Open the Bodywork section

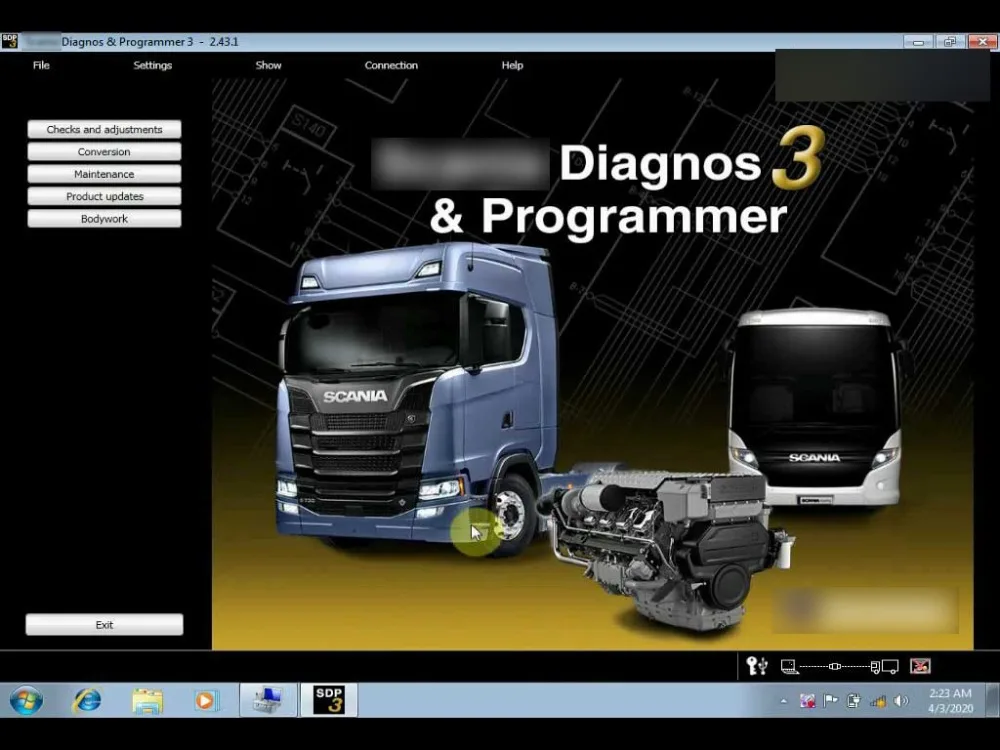click(x=105, y=219)
